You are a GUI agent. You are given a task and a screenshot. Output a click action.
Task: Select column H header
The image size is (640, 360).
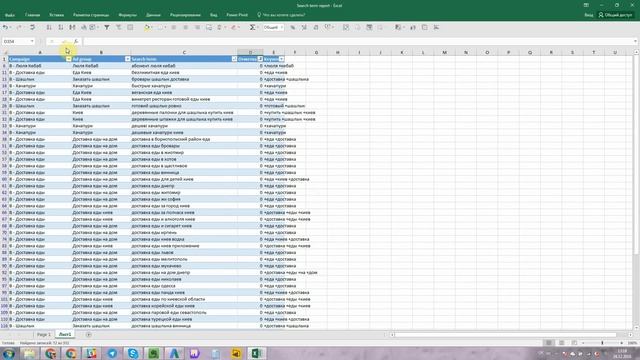(x=338, y=52)
